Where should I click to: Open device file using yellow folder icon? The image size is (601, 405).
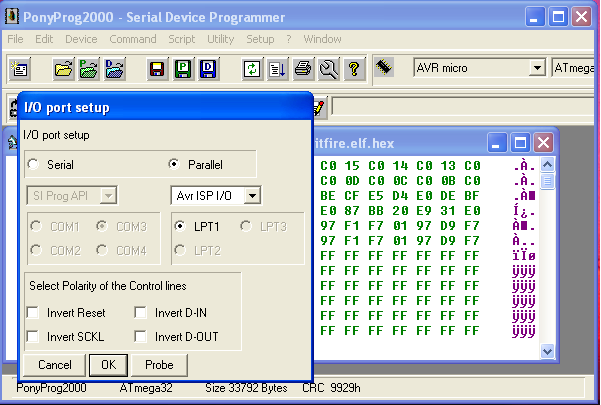63,69
